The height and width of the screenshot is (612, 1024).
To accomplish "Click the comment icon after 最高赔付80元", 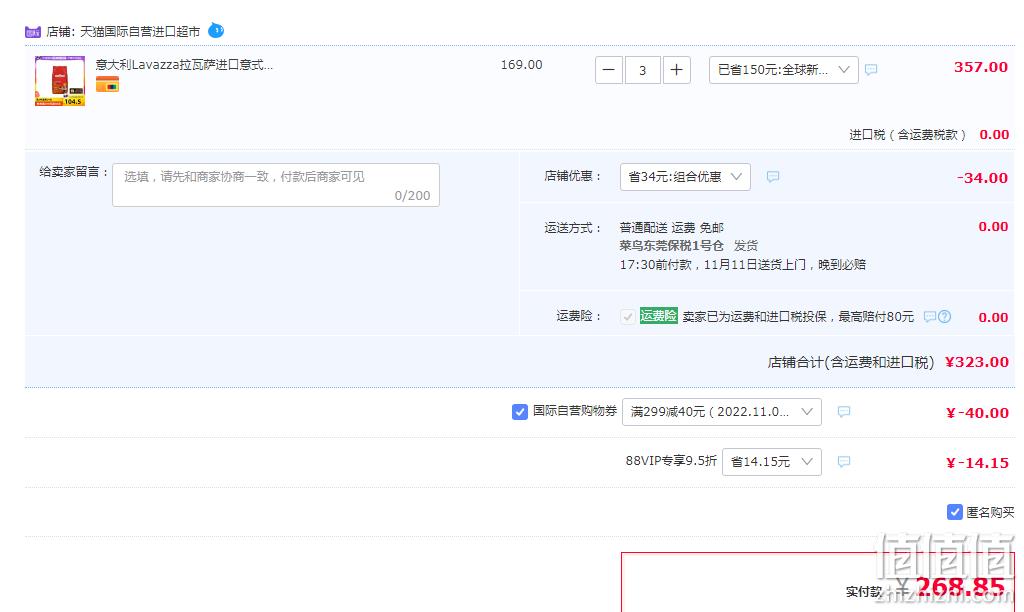I will click(930, 317).
